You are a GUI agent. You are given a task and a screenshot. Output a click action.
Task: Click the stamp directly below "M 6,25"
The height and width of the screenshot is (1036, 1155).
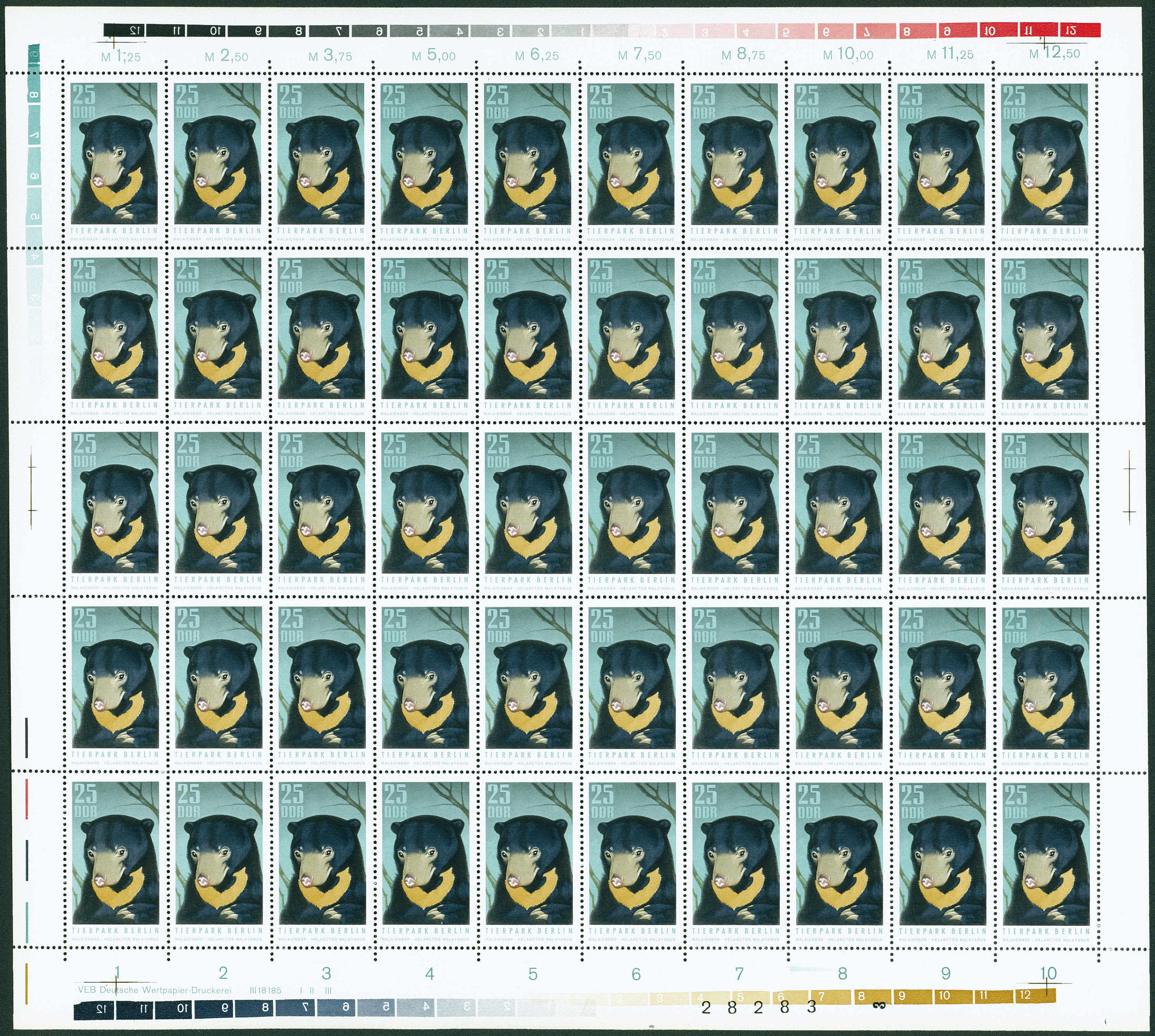pos(528,161)
